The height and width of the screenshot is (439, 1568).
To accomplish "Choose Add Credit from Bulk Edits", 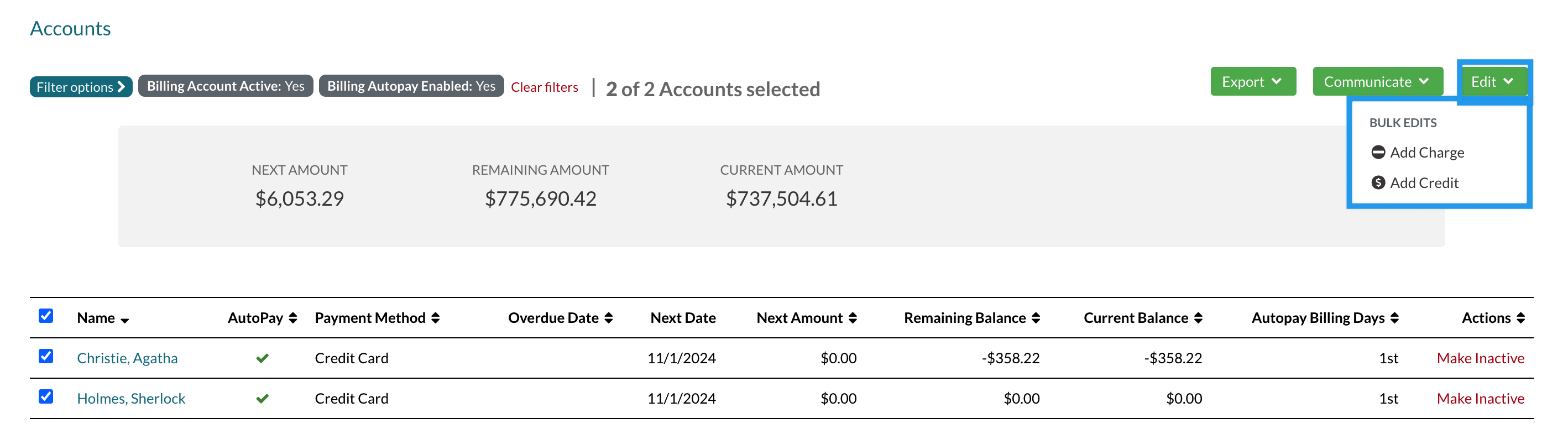I will (1424, 182).
